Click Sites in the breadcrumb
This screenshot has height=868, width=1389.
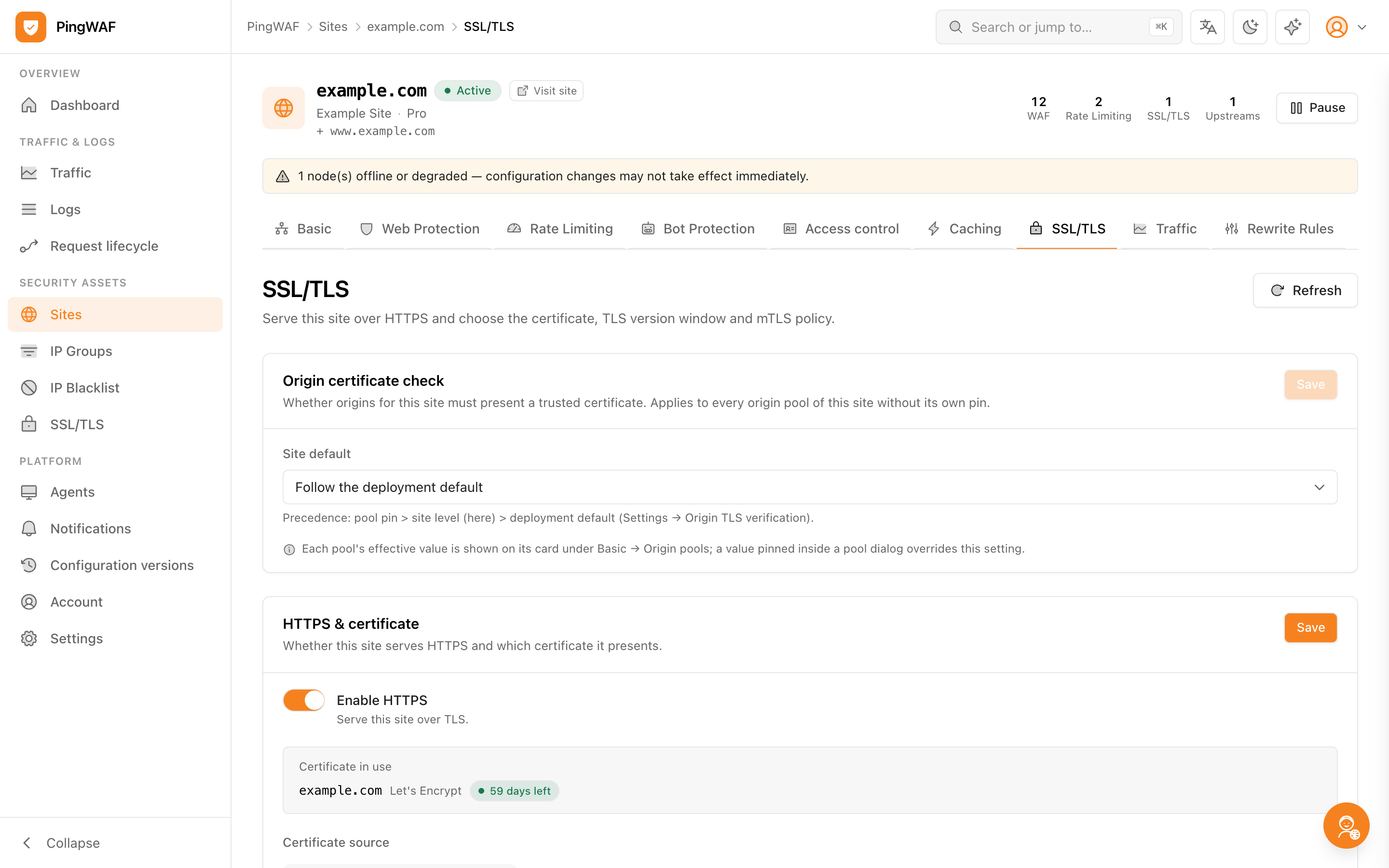tap(333, 27)
